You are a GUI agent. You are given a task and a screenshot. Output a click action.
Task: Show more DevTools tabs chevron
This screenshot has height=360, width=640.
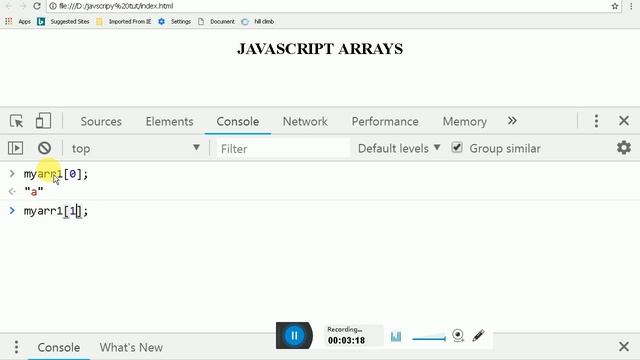tap(512, 121)
